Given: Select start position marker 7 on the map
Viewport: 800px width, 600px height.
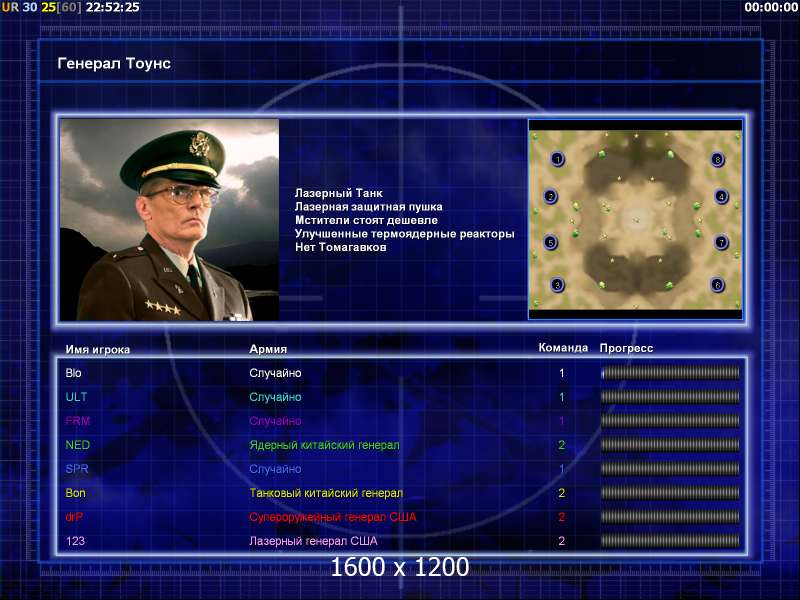Looking at the screenshot, I should 721,242.
